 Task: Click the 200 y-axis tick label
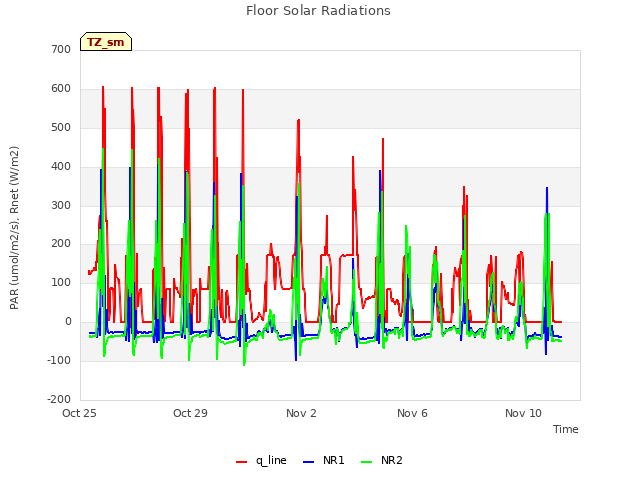pyautogui.click(x=61, y=244)
